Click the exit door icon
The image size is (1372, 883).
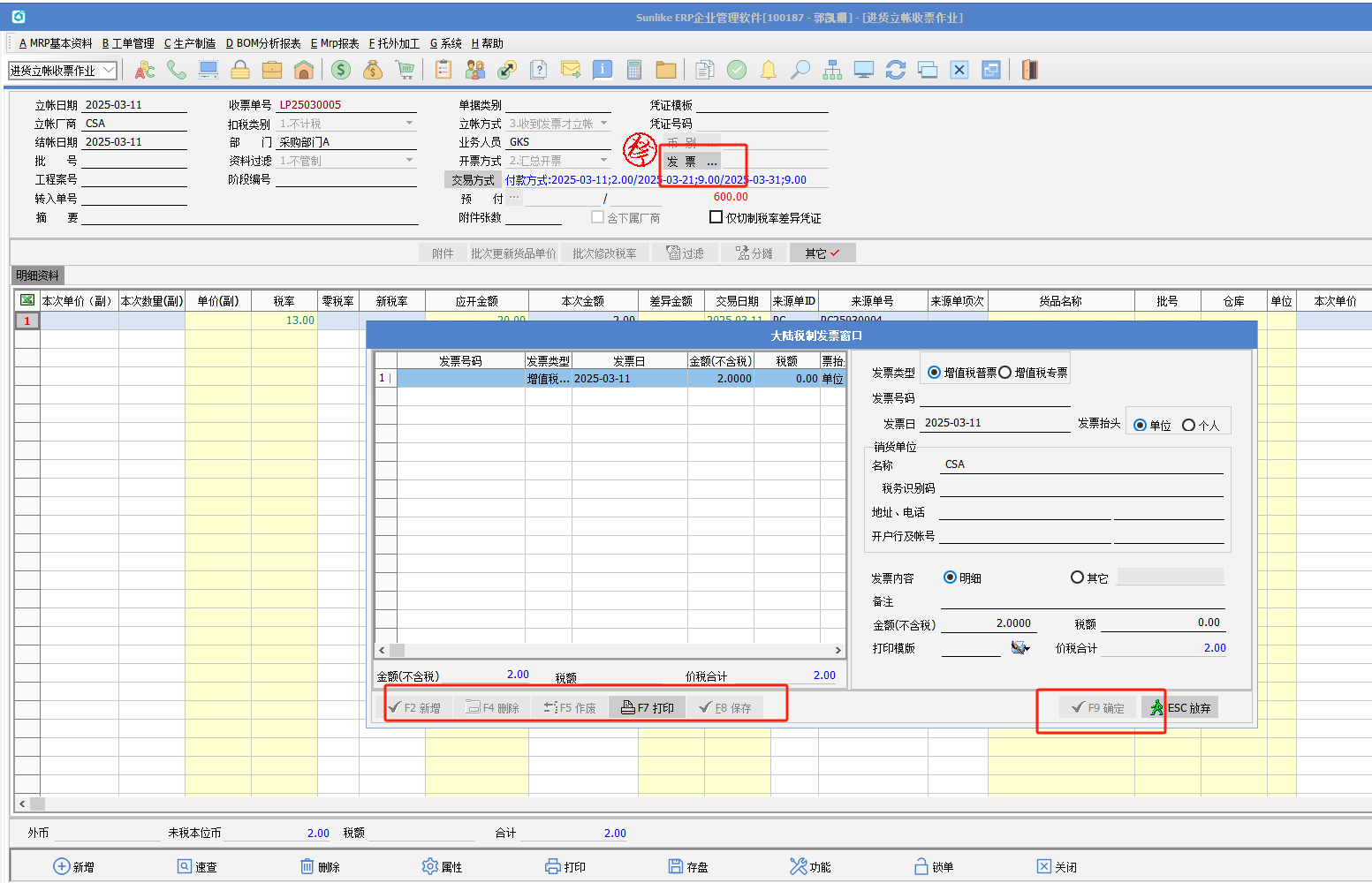(x=1029, y=70)
